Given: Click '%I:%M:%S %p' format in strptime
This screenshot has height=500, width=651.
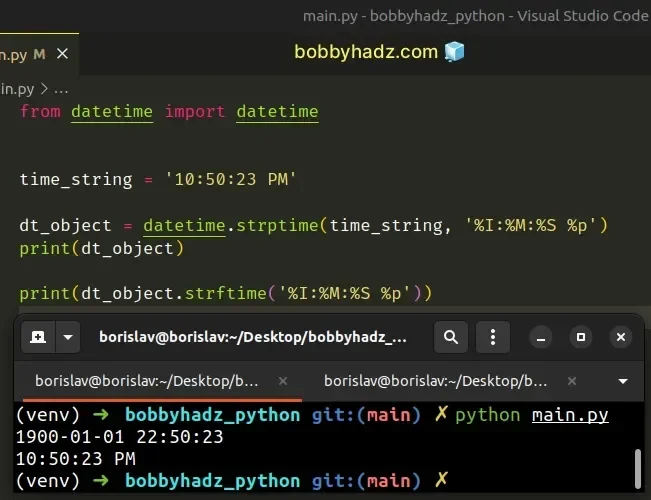Looking at the screenshot, I should coord(531,225).
